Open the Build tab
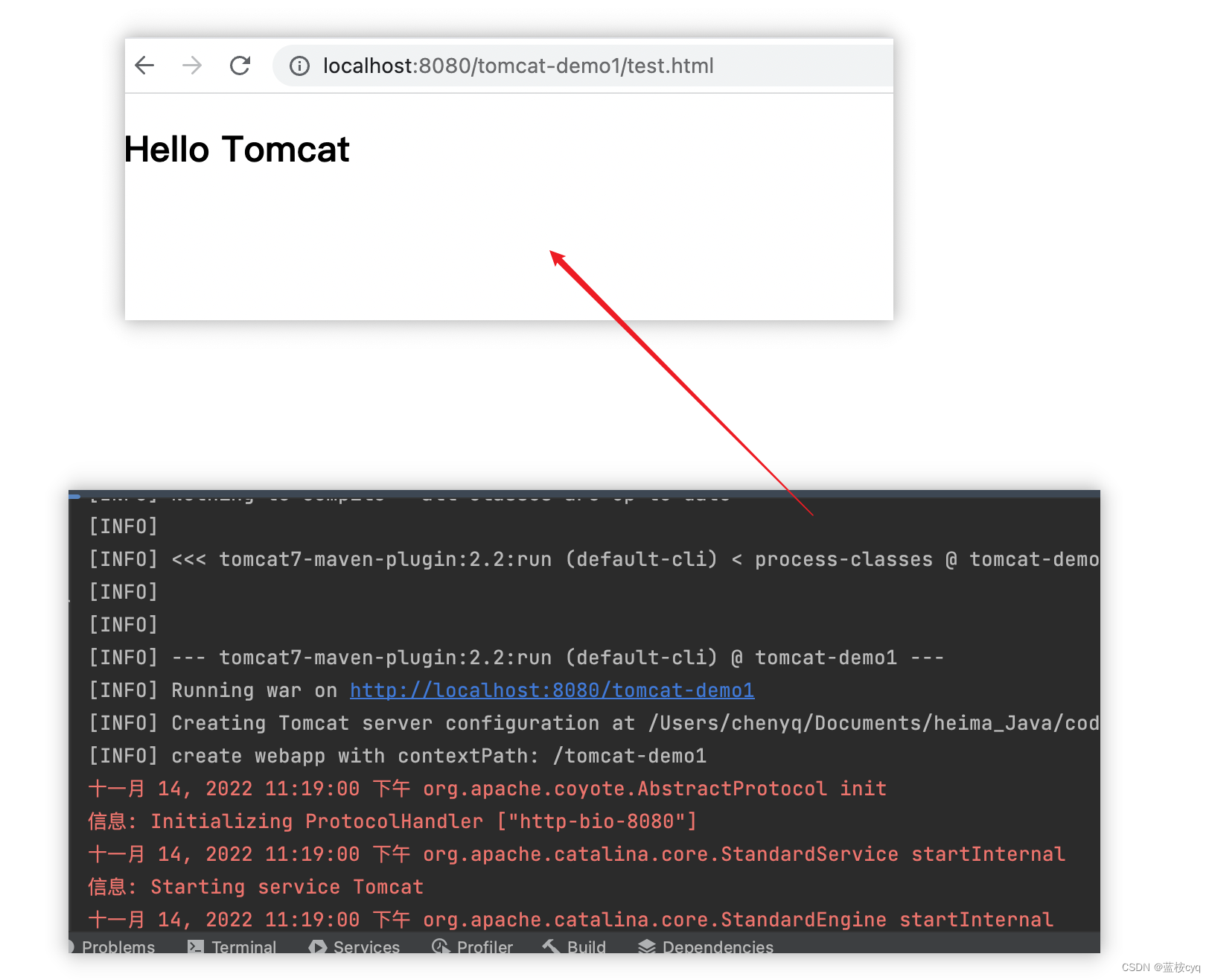1212x980 pixels. tap(574, 946)
